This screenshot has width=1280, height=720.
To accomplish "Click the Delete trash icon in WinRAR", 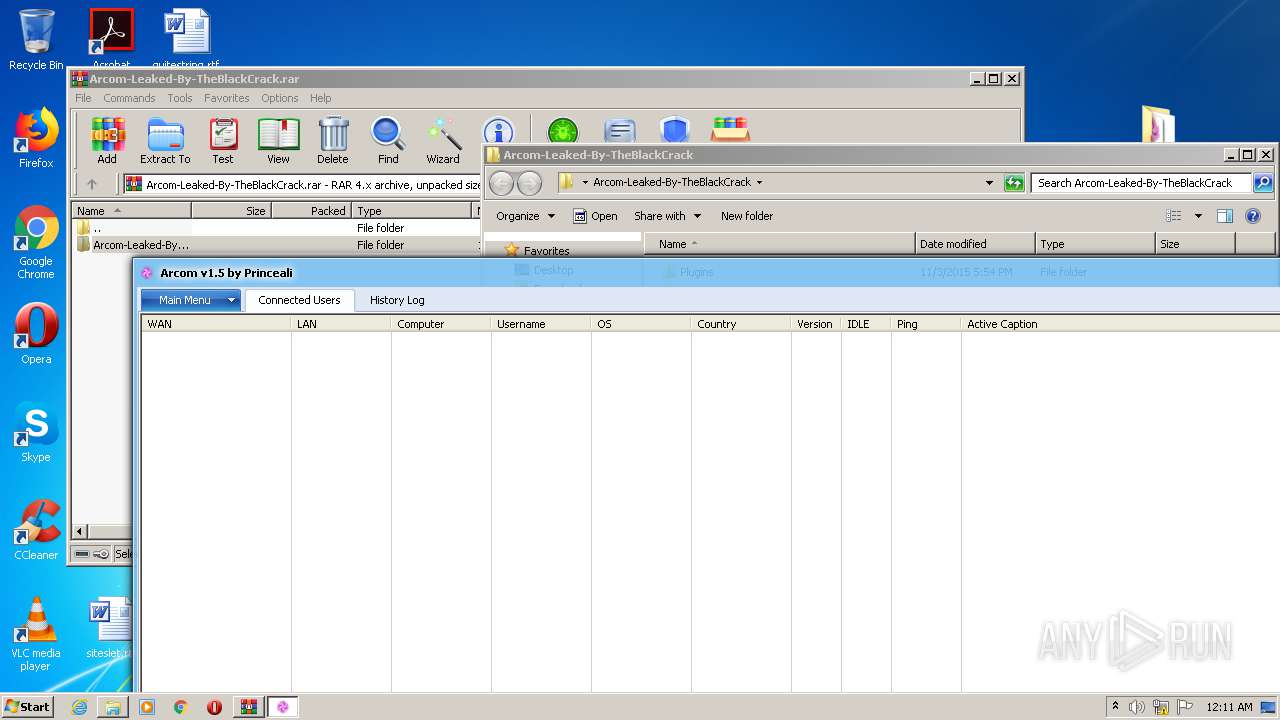I will pos(333,140).
